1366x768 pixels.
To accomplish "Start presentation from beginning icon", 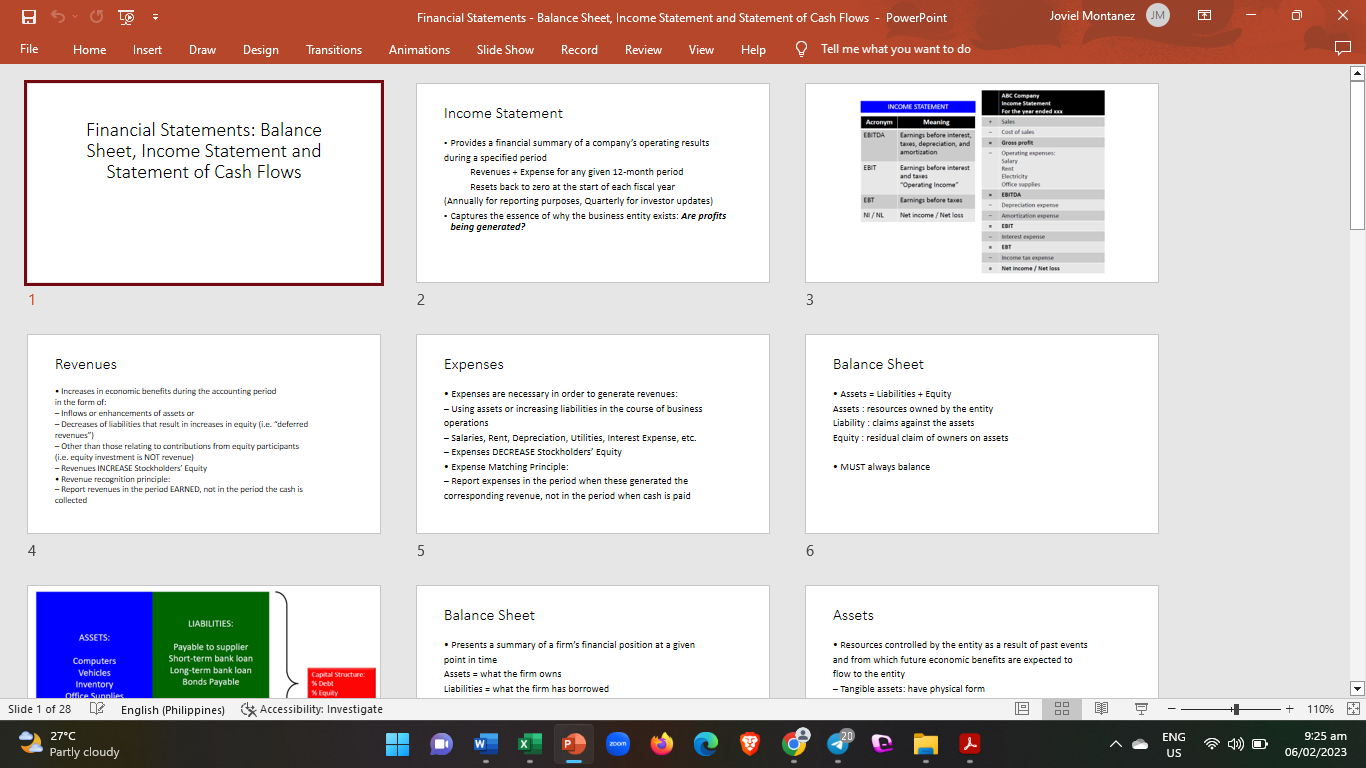I will [x=127, y=17].
